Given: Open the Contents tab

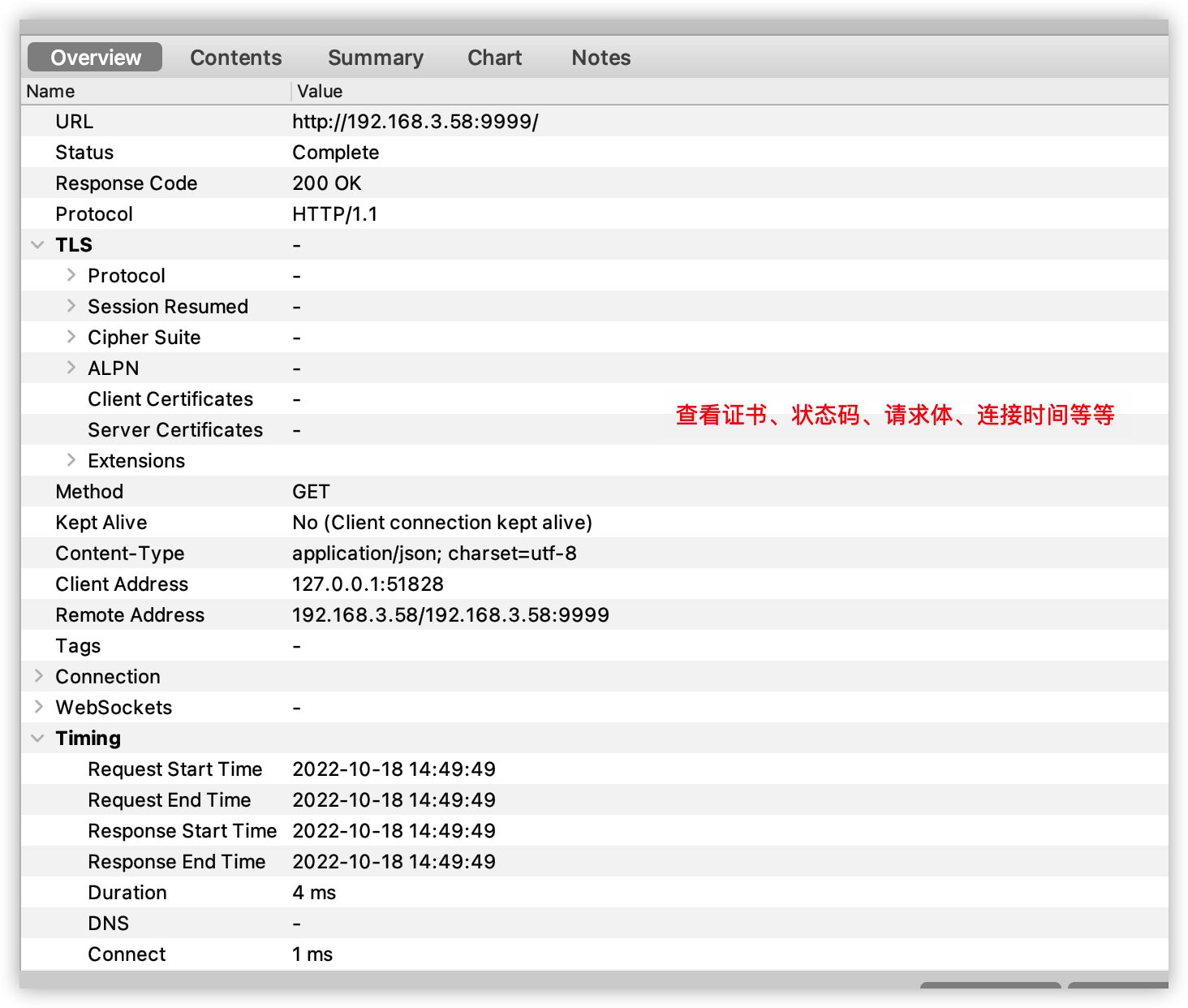Looking at the screenshot, I should (236, 58).
